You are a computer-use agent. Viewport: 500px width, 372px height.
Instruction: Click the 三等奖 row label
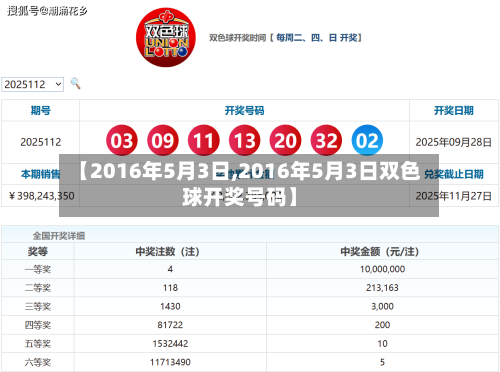click(38, 307)
